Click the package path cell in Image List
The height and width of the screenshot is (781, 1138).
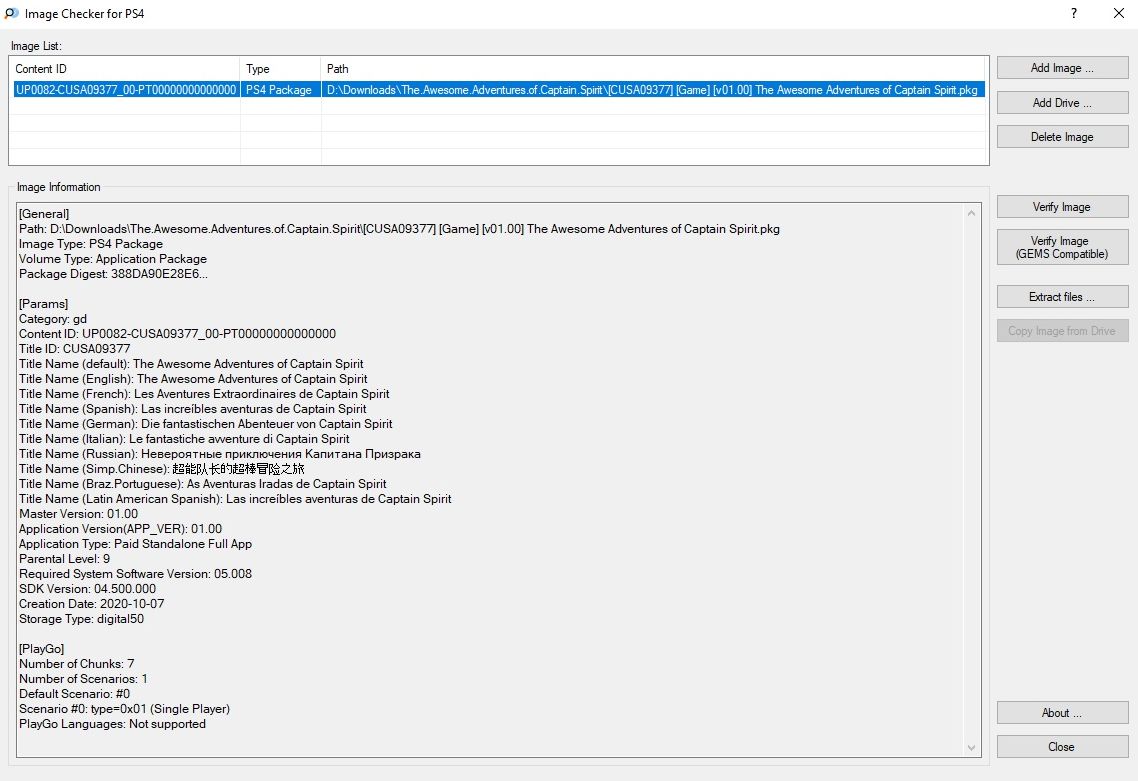tap(652, 90)
